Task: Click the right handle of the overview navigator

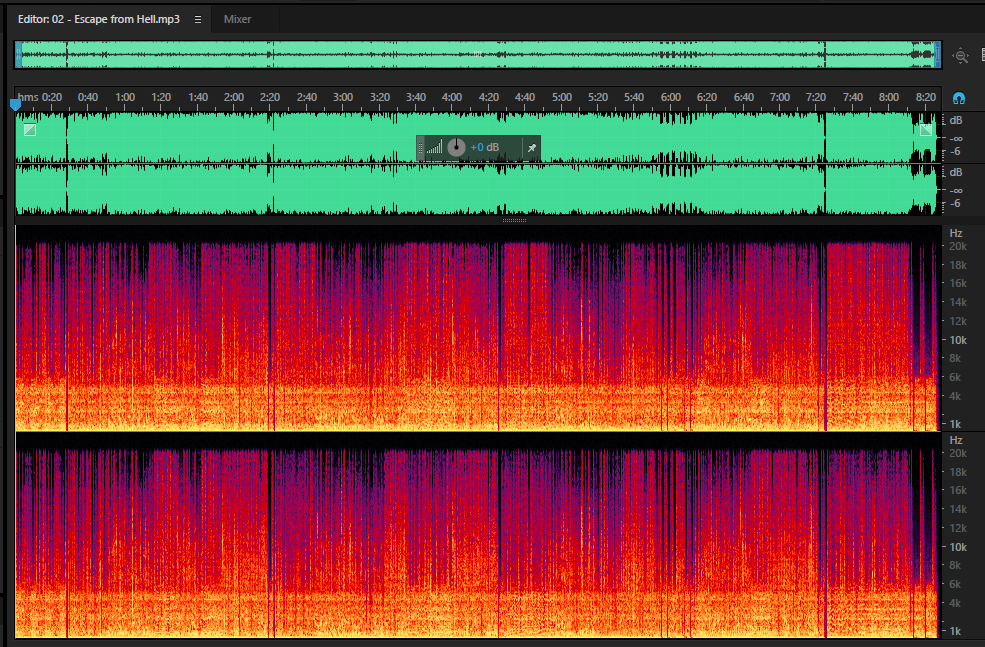Action: (938, 55)
